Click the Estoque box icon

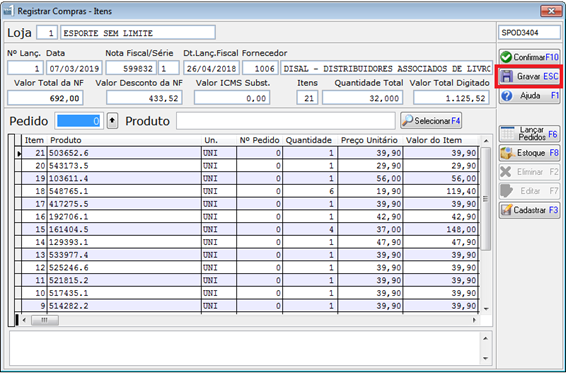[x=508, y=153]
